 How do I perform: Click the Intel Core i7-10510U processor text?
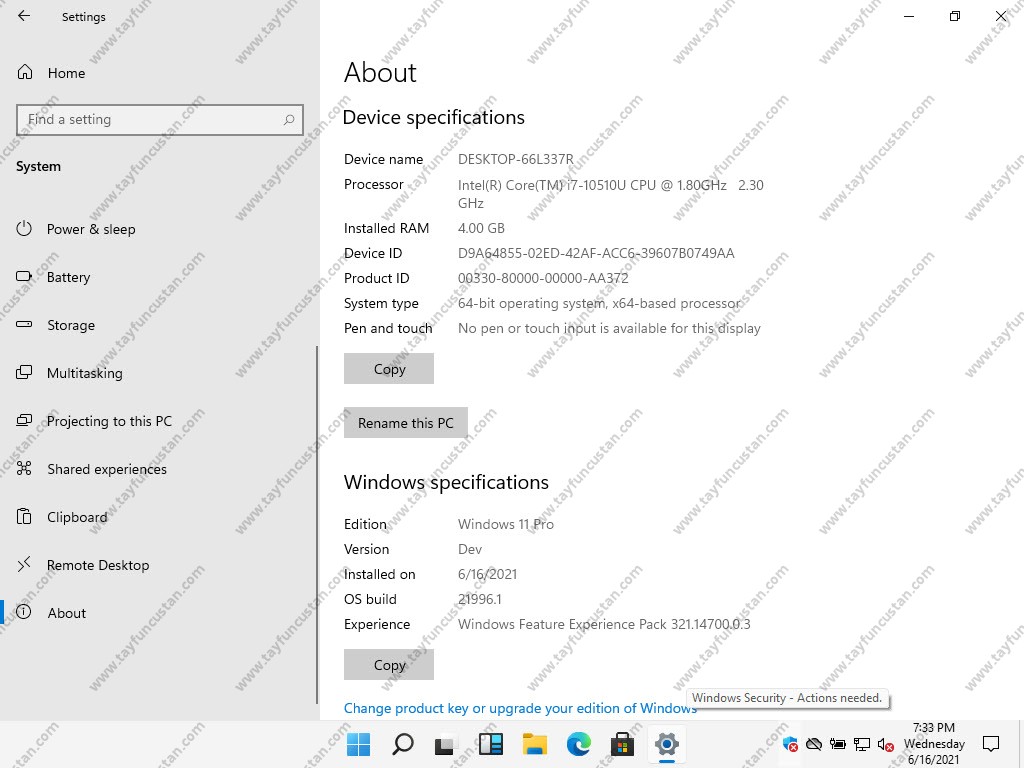pos(611,194)
